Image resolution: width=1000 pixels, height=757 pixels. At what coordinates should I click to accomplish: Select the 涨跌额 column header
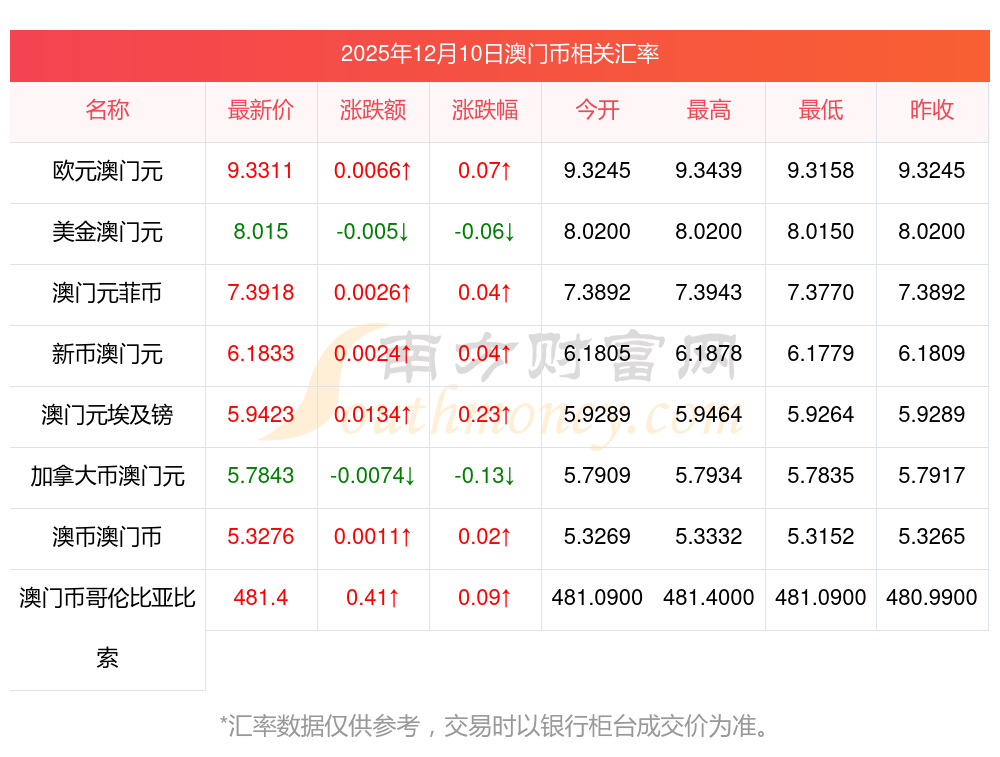[x=373, y=110]
